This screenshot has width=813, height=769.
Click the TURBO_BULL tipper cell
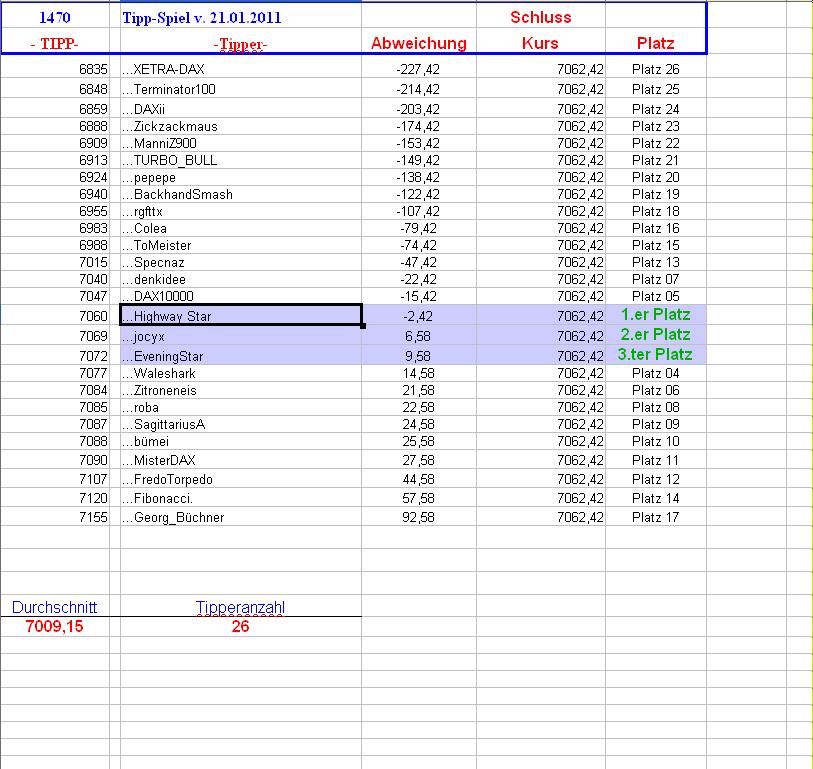click(241, 160)
